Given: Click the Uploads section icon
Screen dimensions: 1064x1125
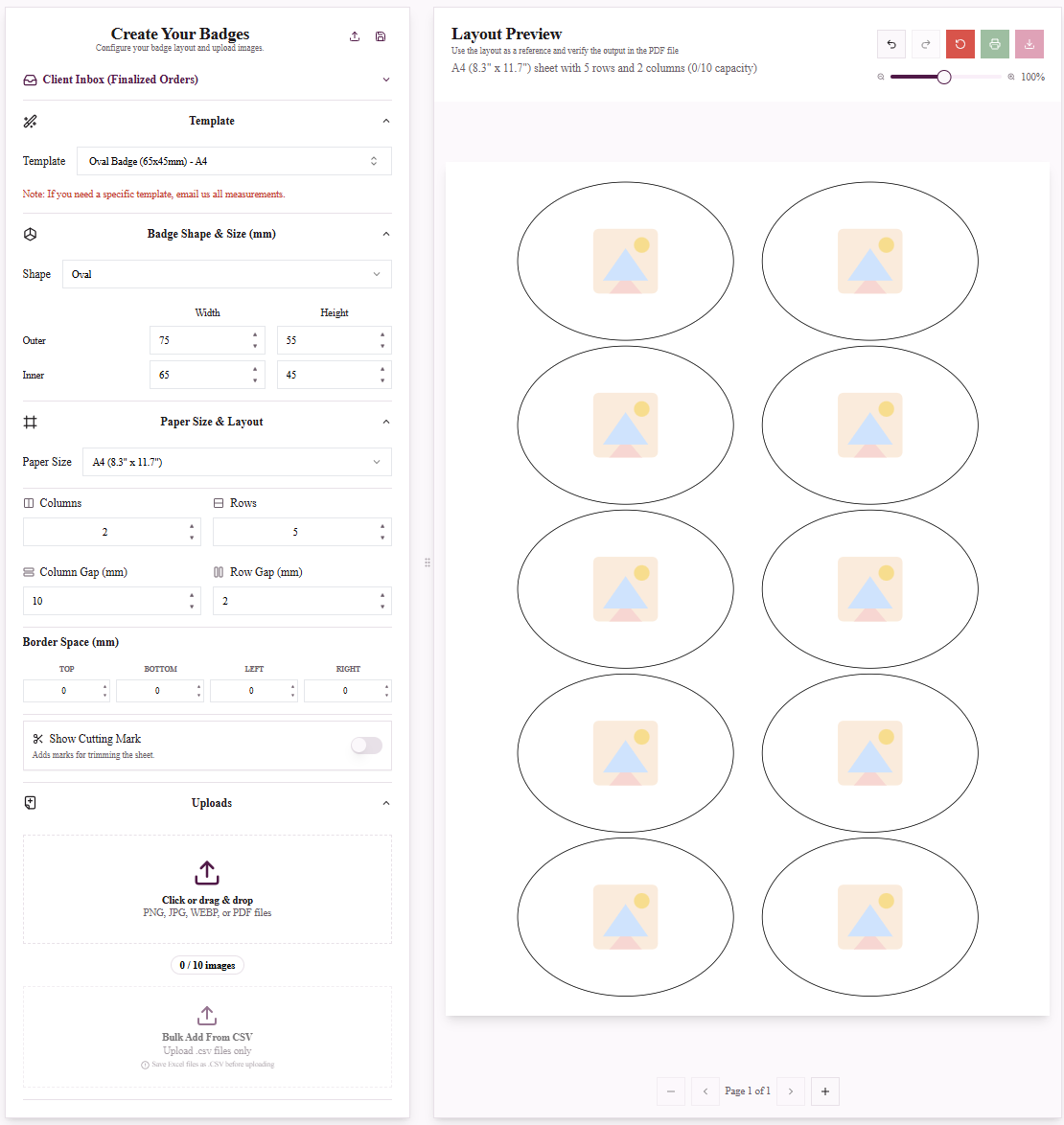Looking at the screenshot, I should [x=30, y=803].
